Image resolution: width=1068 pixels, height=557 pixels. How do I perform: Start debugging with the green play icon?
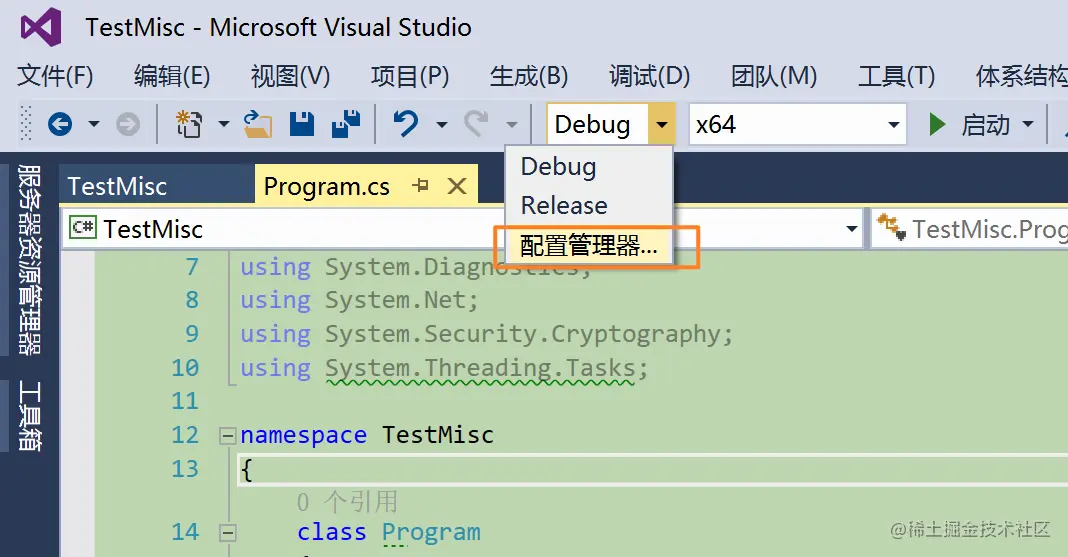pyautogui.click(x=937, y=125)
